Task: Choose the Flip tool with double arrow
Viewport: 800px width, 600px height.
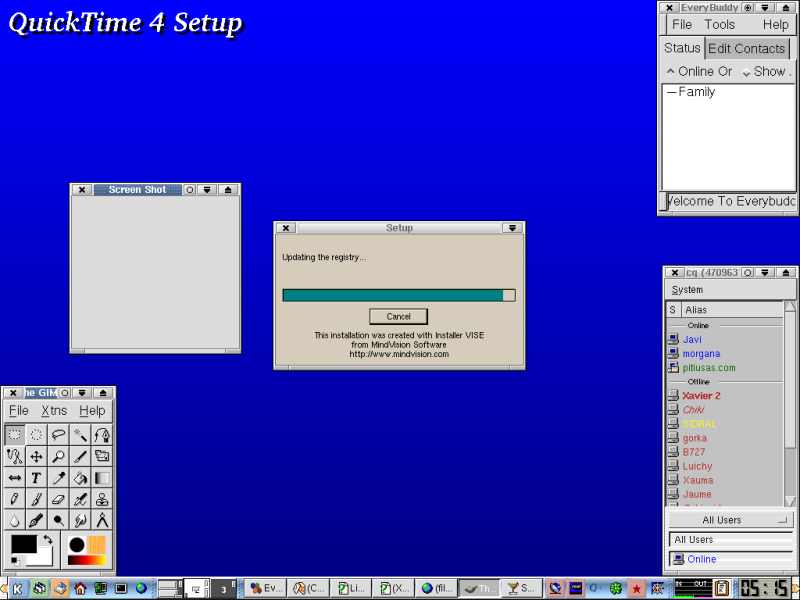Action: point(14,478)
